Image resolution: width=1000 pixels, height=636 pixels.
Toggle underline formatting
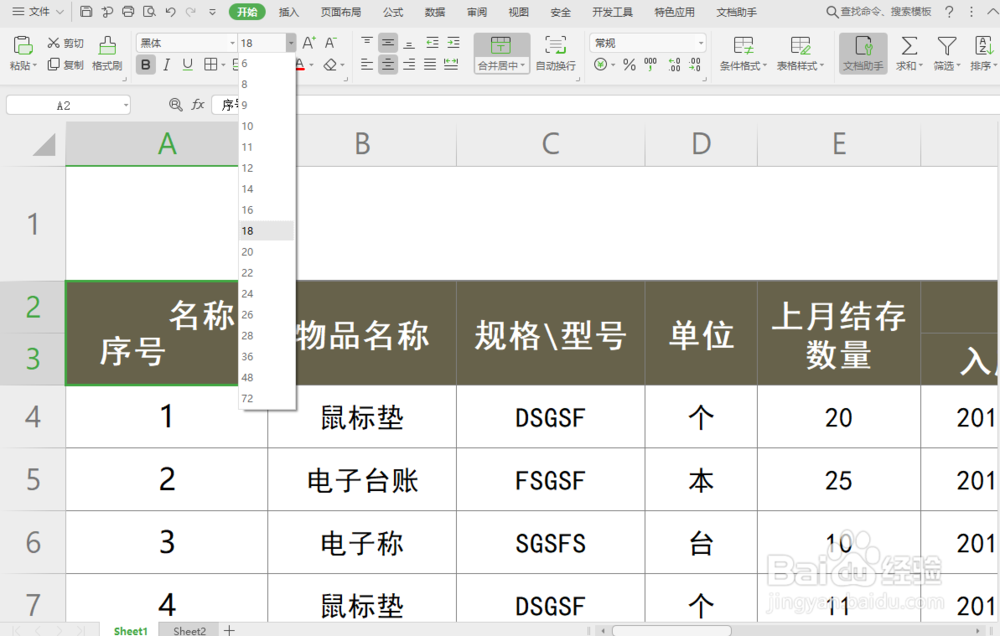[187, 63]
